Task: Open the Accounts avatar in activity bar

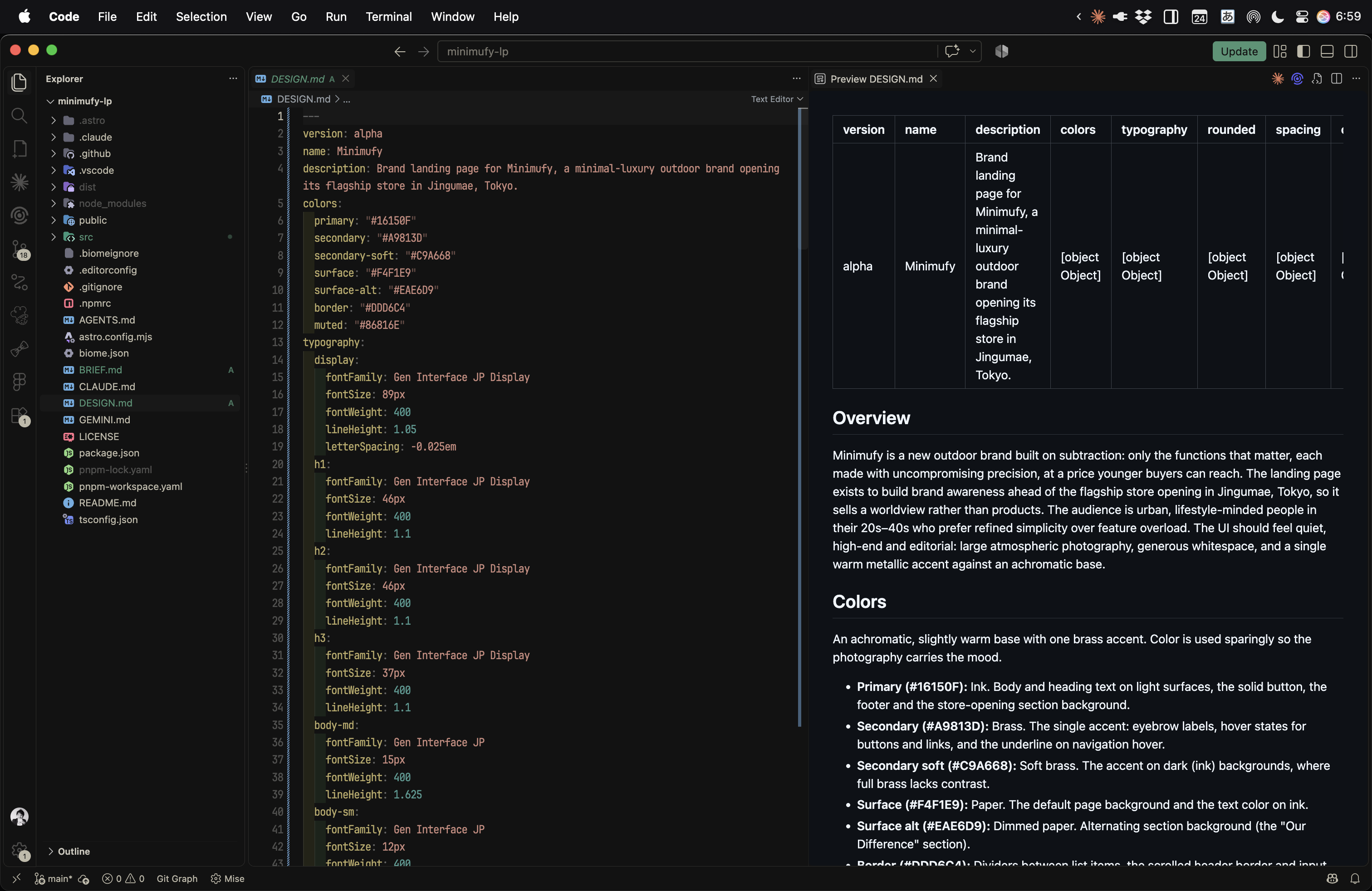Action: 19,817
